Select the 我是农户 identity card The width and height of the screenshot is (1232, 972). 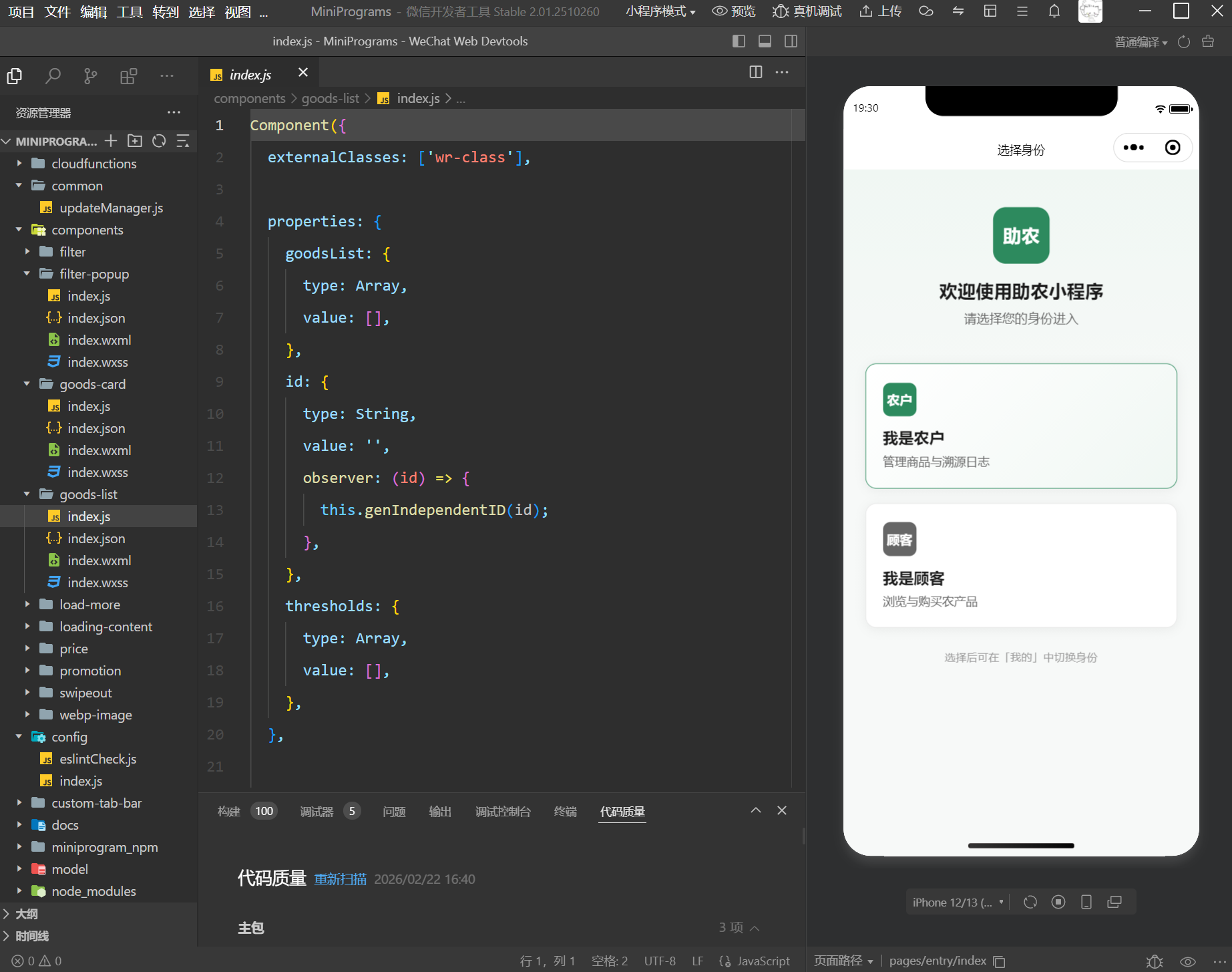click(1020, 426)
